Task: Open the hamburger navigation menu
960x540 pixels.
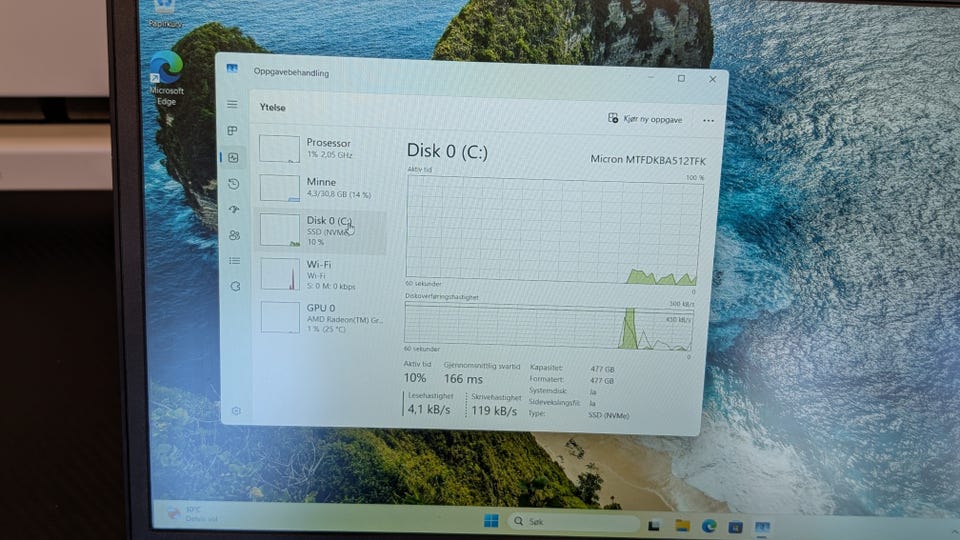Action: point(232,104)
